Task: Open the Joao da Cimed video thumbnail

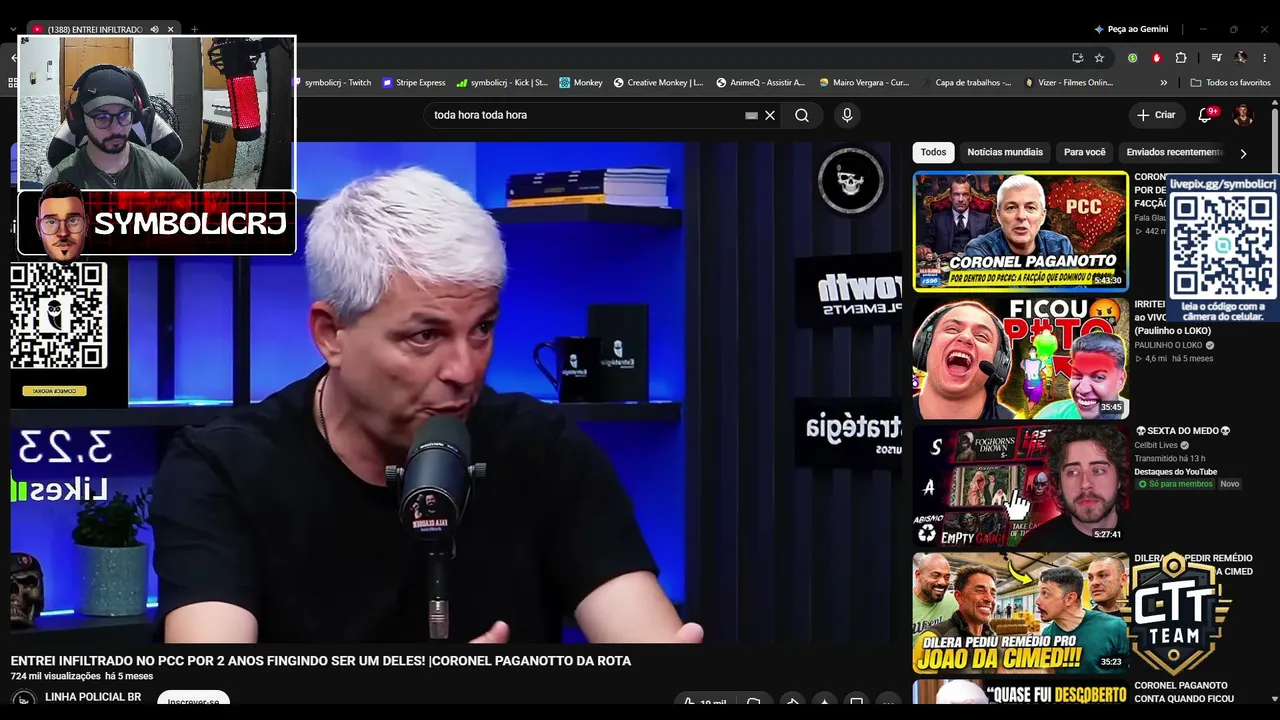Action: (x=1020, y=612)
